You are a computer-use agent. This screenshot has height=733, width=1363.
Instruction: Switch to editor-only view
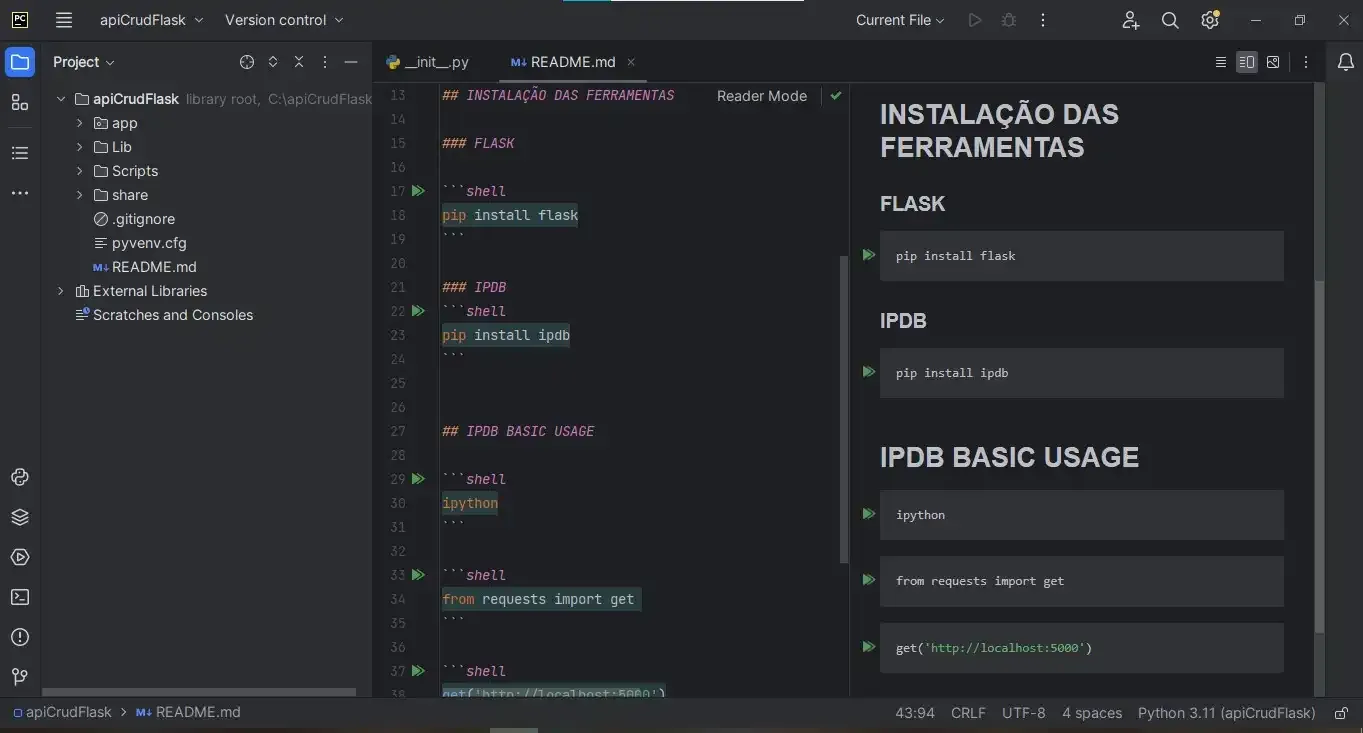(1220, 62)
